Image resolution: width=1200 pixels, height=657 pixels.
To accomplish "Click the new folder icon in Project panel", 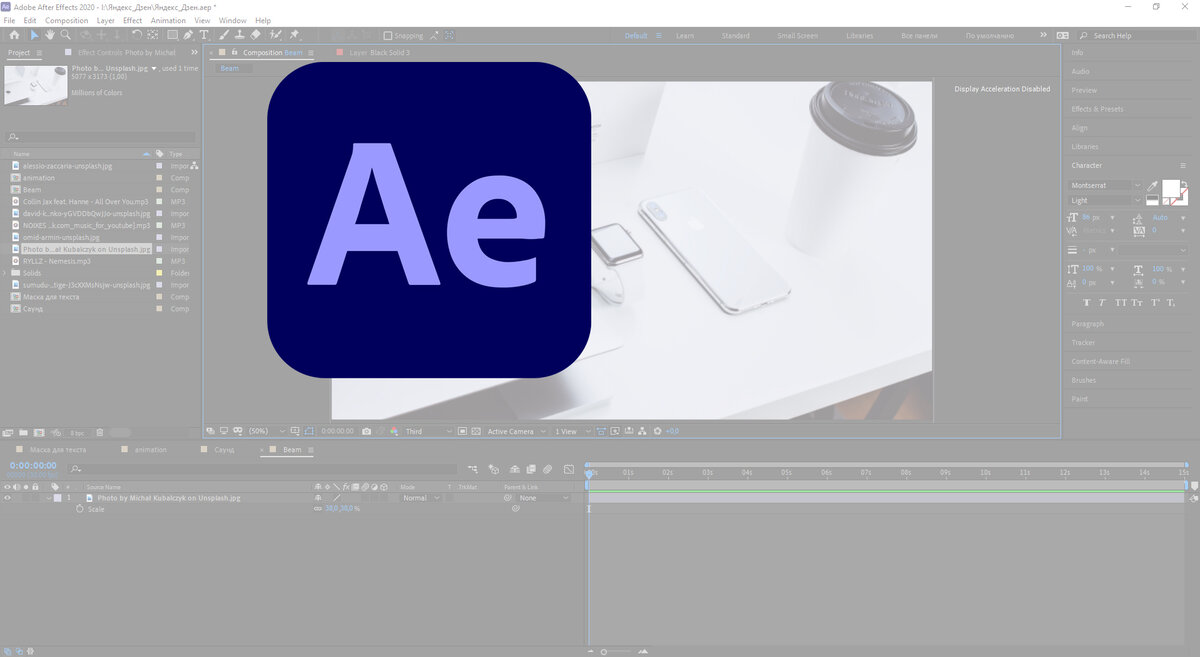I will click(24, 433).
